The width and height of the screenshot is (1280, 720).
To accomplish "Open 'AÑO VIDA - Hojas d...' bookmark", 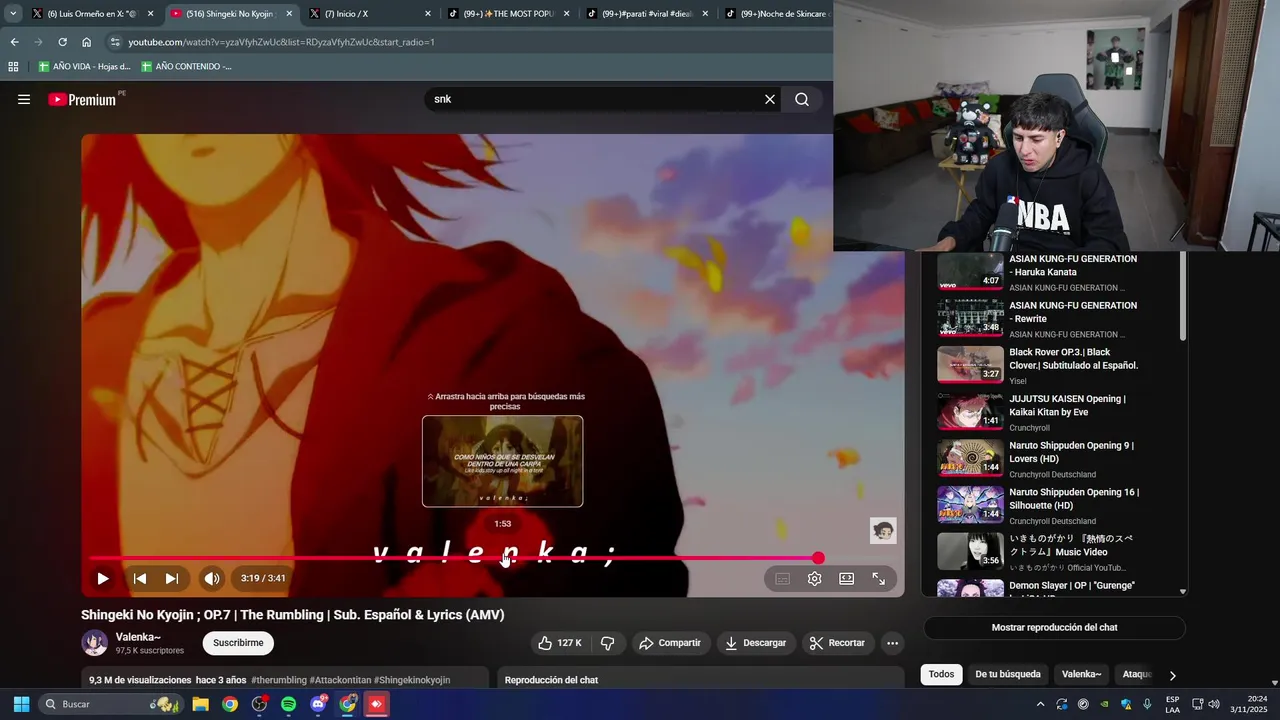I will pyautogui.click(x=84, y=67).
